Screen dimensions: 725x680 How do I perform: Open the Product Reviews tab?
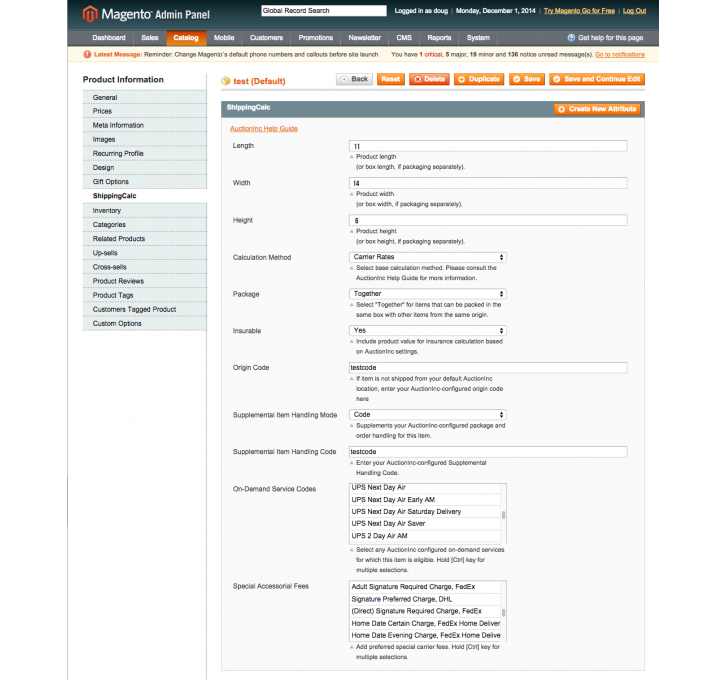click(x=145, y=281)
